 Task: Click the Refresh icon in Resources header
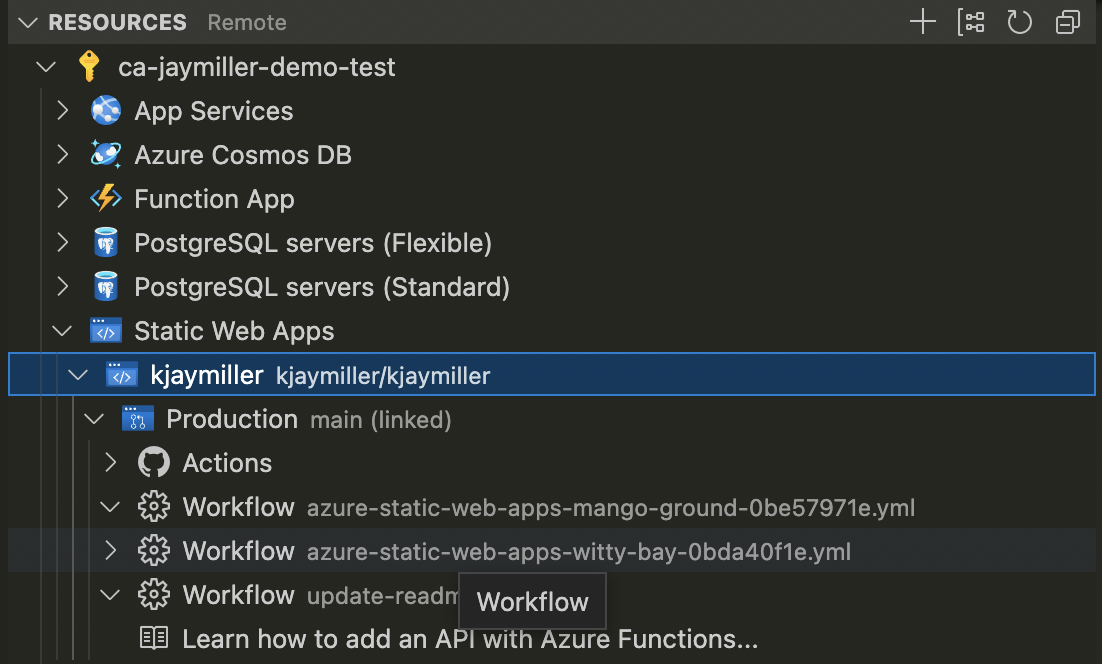coord(1019,22)
